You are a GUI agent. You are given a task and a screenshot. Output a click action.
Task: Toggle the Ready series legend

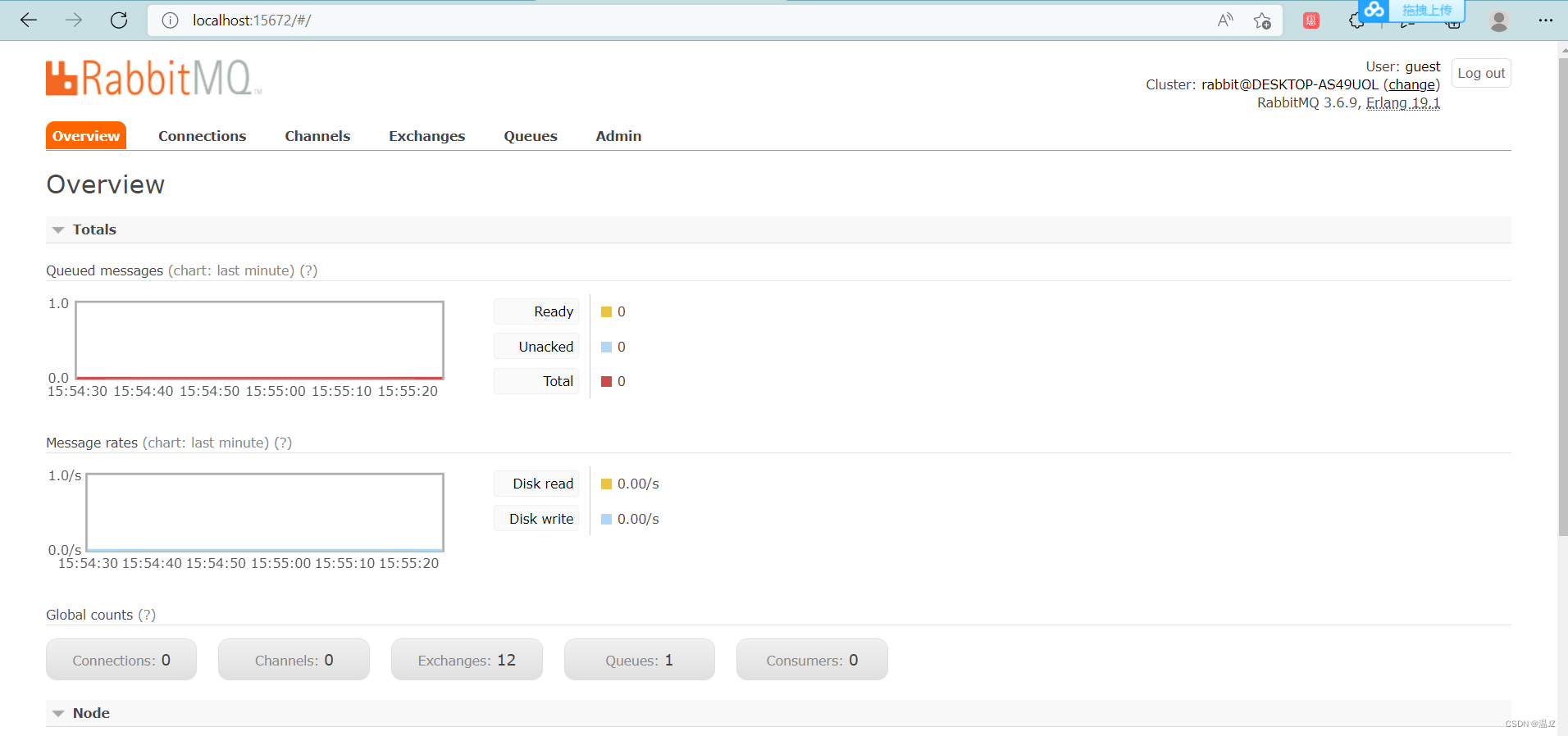coord(536,311)
